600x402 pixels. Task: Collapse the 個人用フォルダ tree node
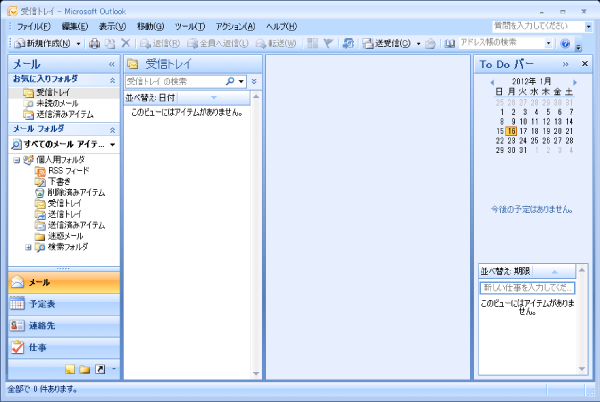point(16,160)
